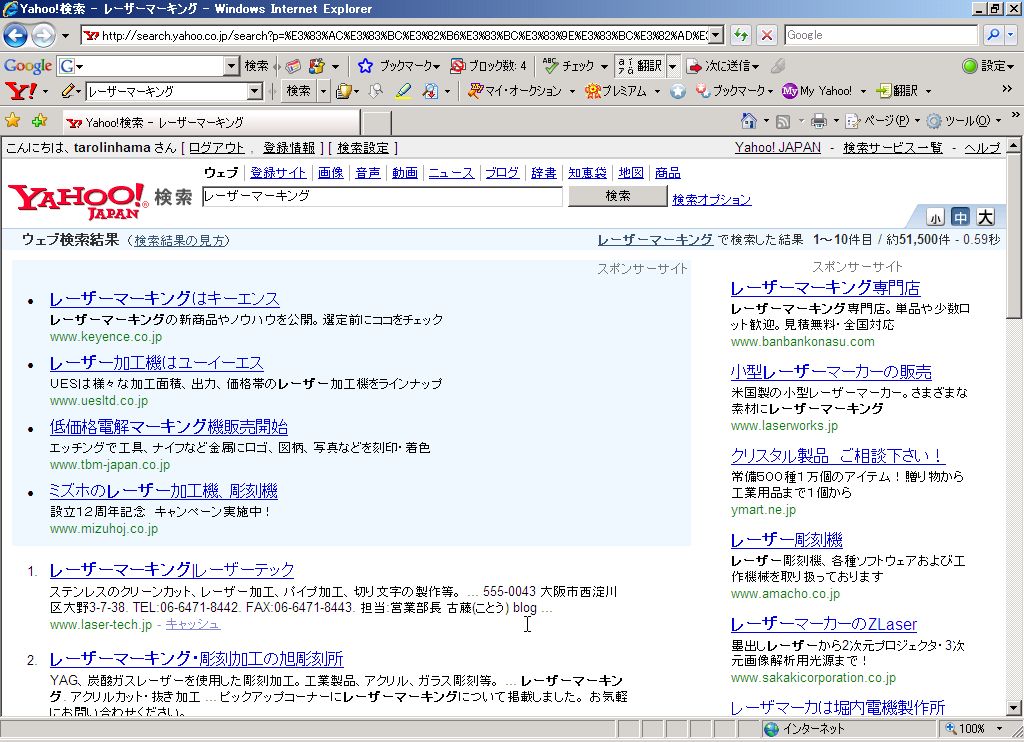Switch to 画像 search tab
The width and height of the screenshot is (1024, 742).
(330, 173)
